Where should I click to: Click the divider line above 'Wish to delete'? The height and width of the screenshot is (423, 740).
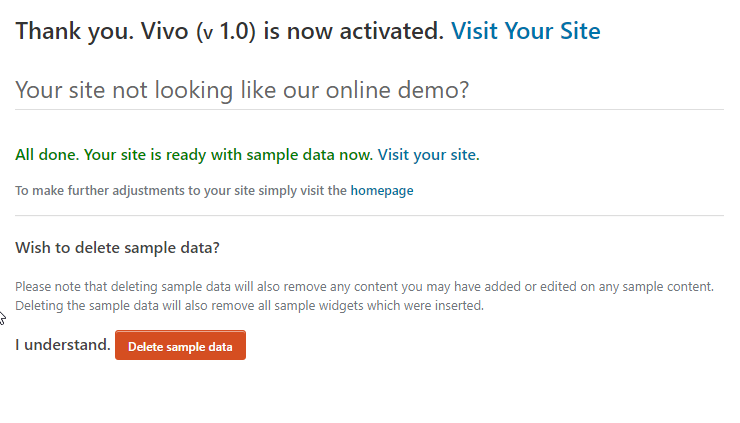click(370, 216)
